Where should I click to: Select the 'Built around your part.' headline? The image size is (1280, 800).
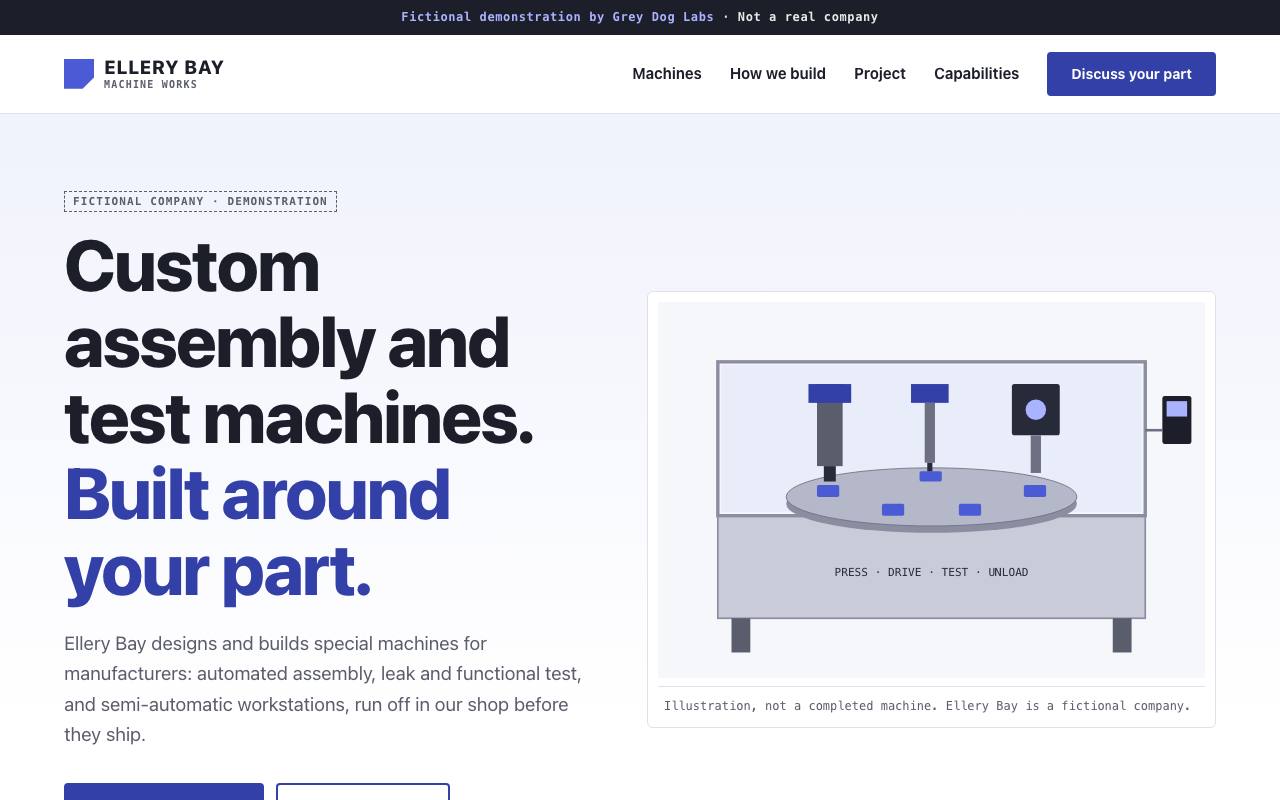point(257,532)
